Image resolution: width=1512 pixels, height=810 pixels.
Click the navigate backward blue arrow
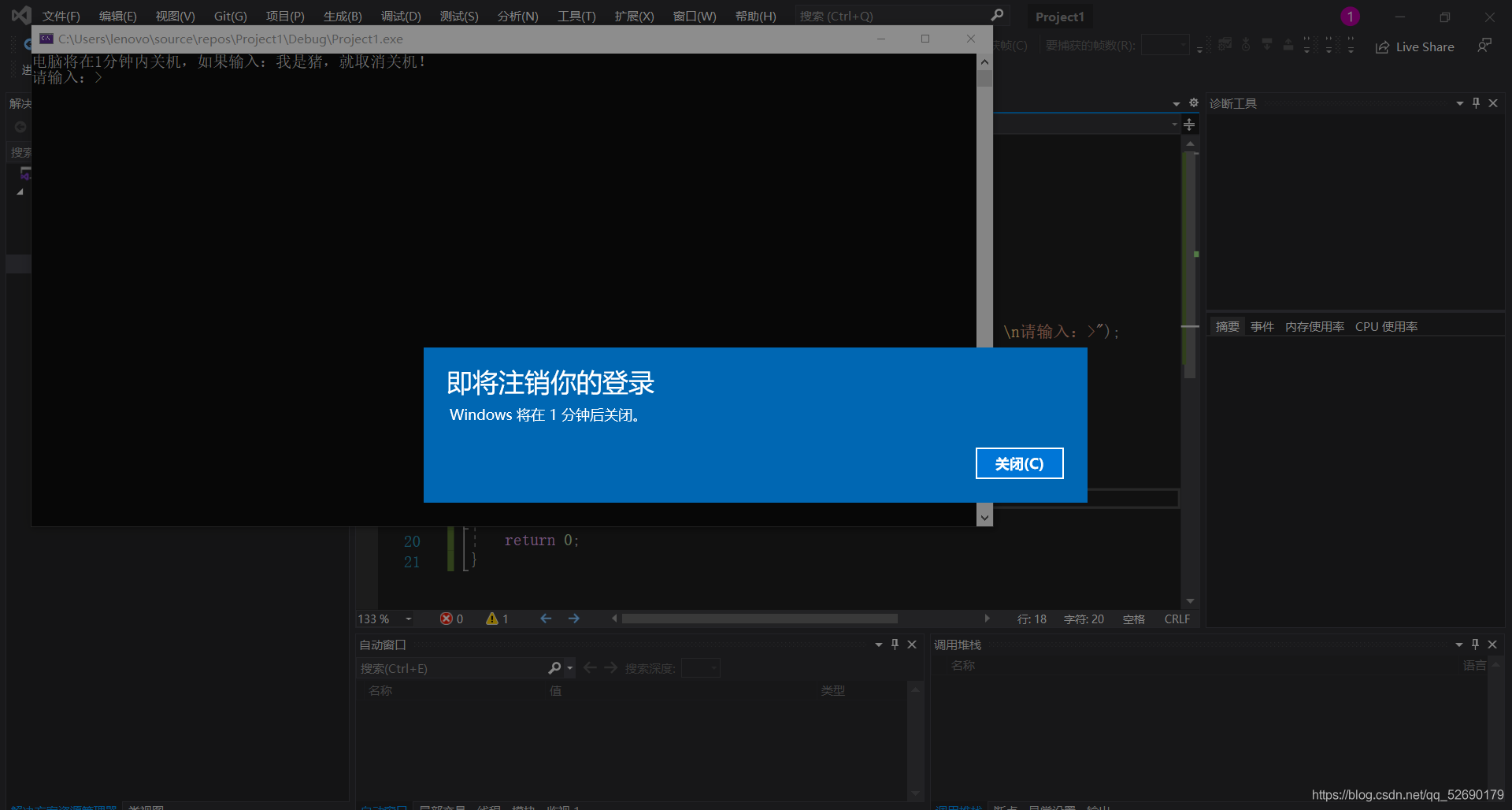tap(546, 619)
